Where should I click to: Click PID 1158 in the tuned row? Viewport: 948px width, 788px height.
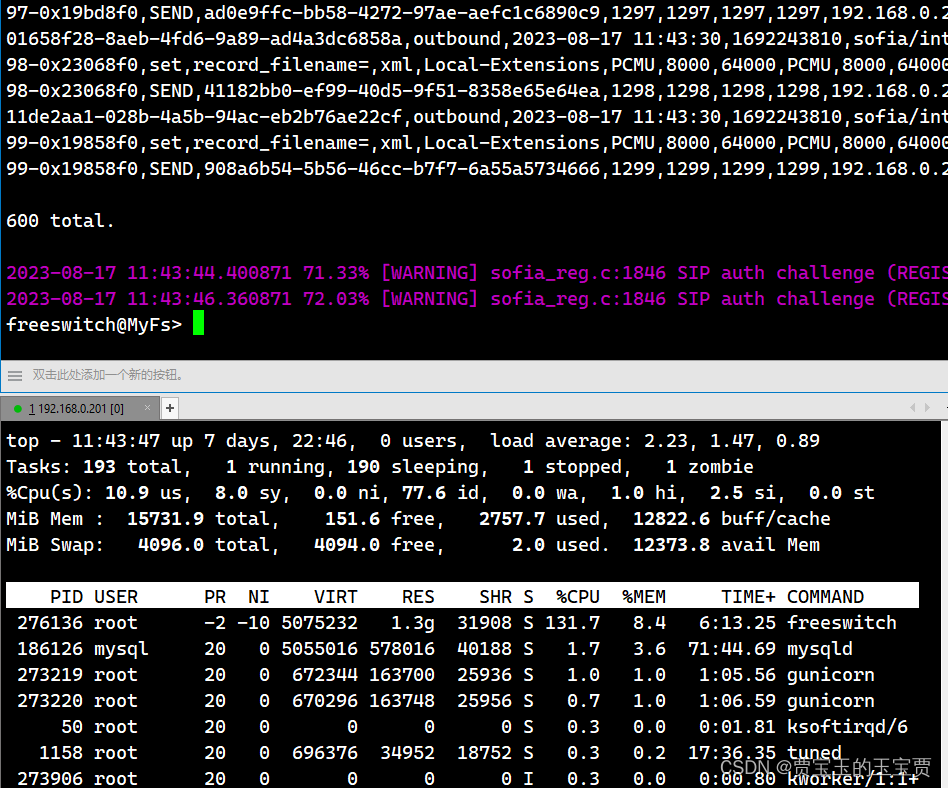coord(61,753)
